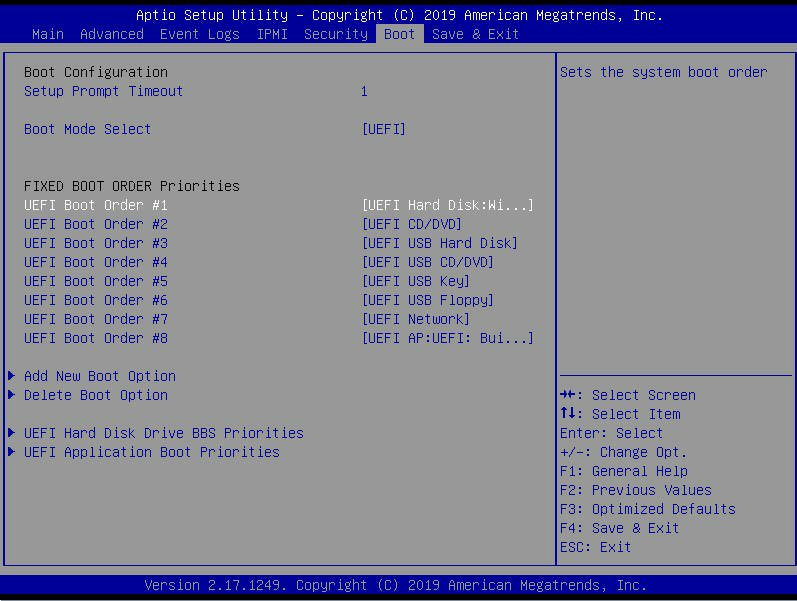
Task: Switch to the Main tab
Action: pyautogui.click(x=48, y=34)
